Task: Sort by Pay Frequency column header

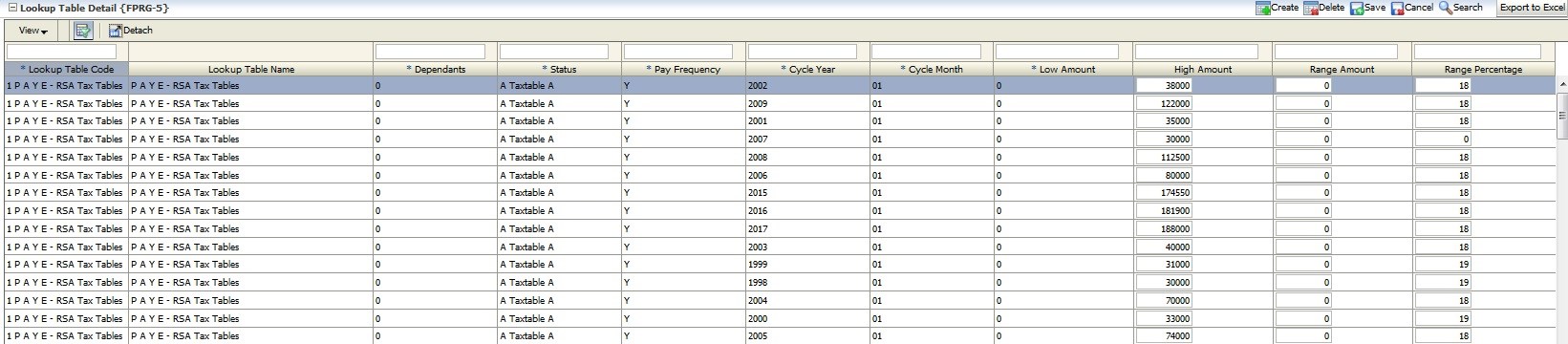Action: coord(683,70)
